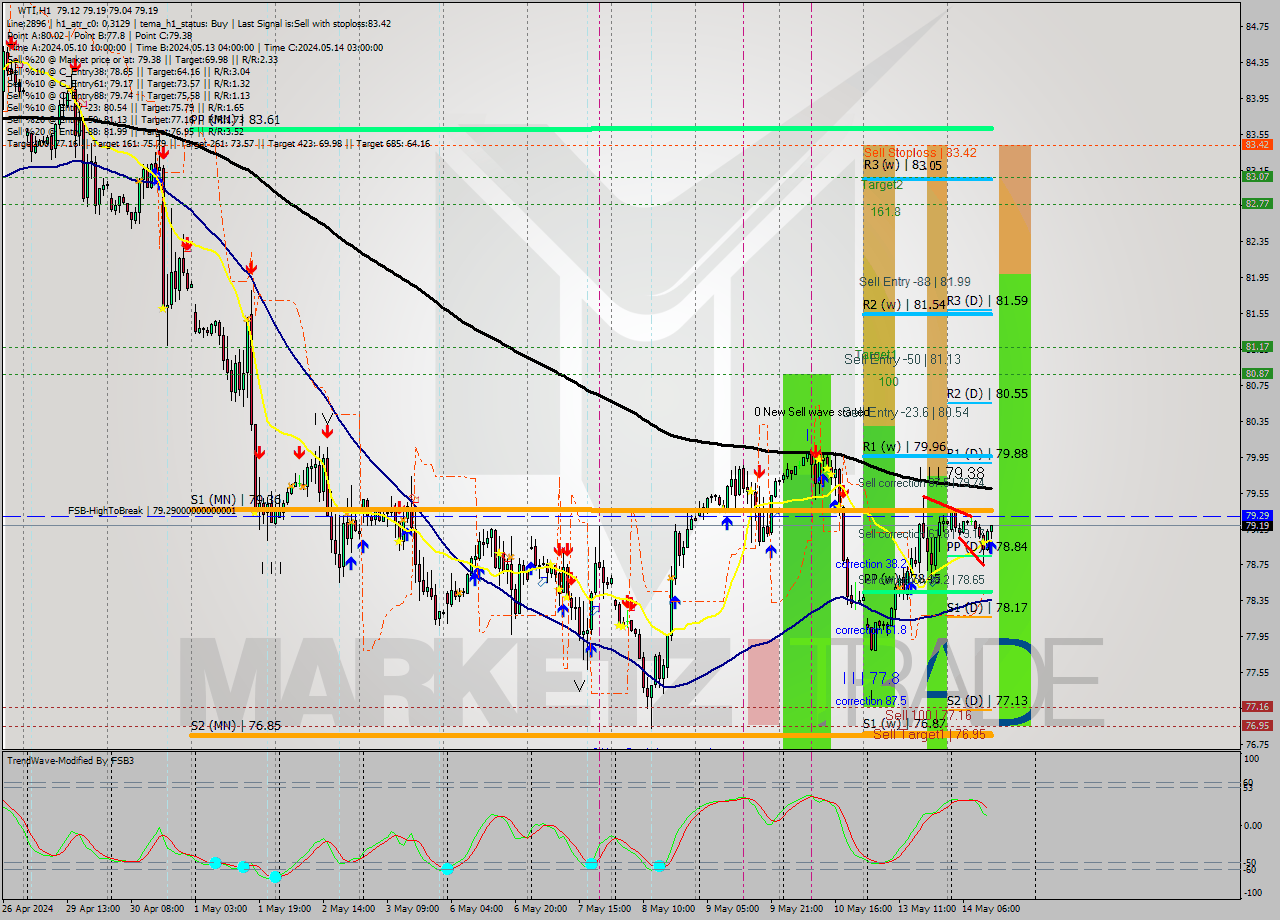The width and height of the screenshot is (1280, 920).
Task: Click the TrendWave-Modified By FSB3 indicator label
Action: 70,760
